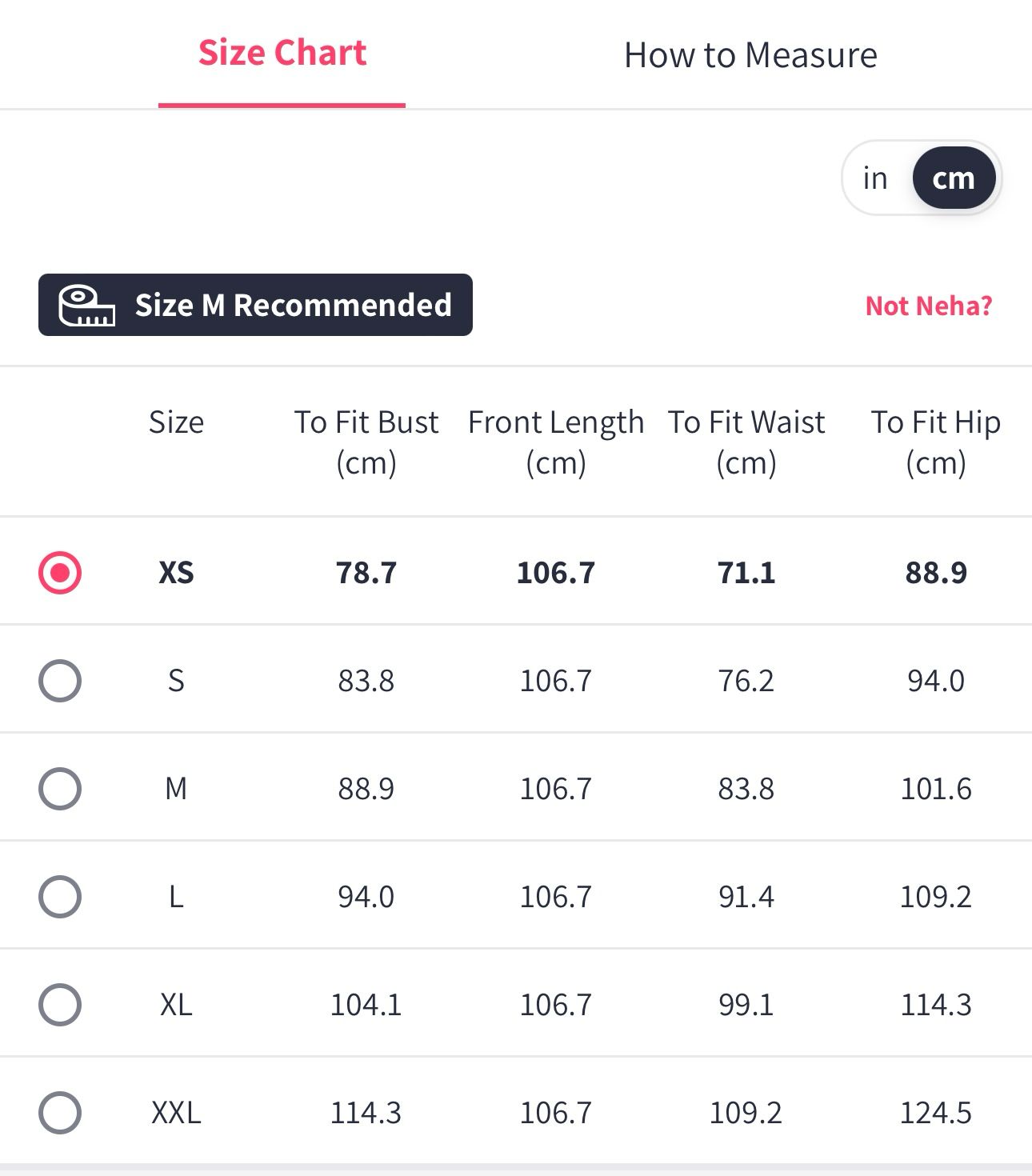Choose size L radio button

[x=60, y=897]
